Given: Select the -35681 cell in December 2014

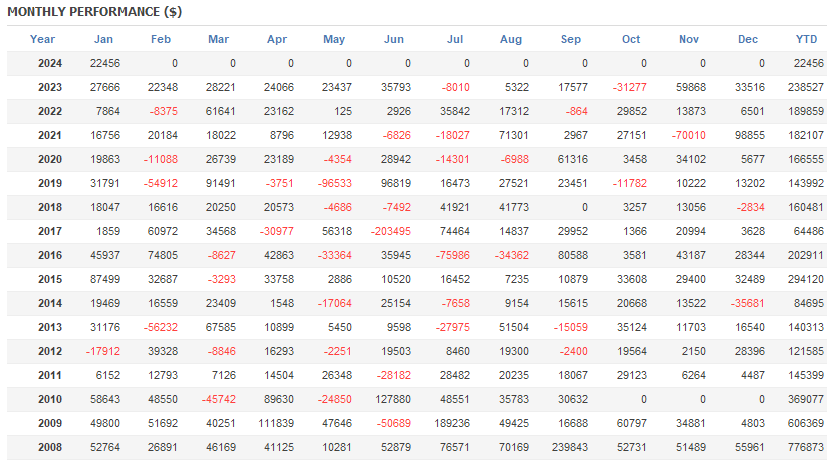Looking at the screenshot, I should click(745, 303).
